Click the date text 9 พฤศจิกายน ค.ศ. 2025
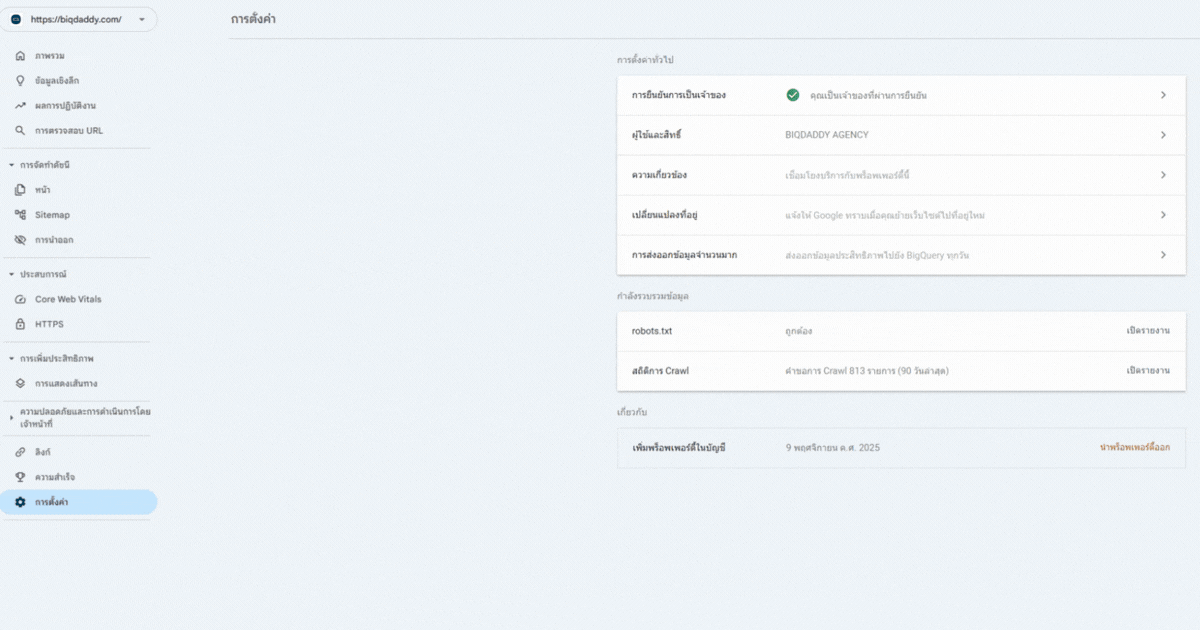This screenshot has height=630, width=1200. pyautogui.click(x=833, y=447)
